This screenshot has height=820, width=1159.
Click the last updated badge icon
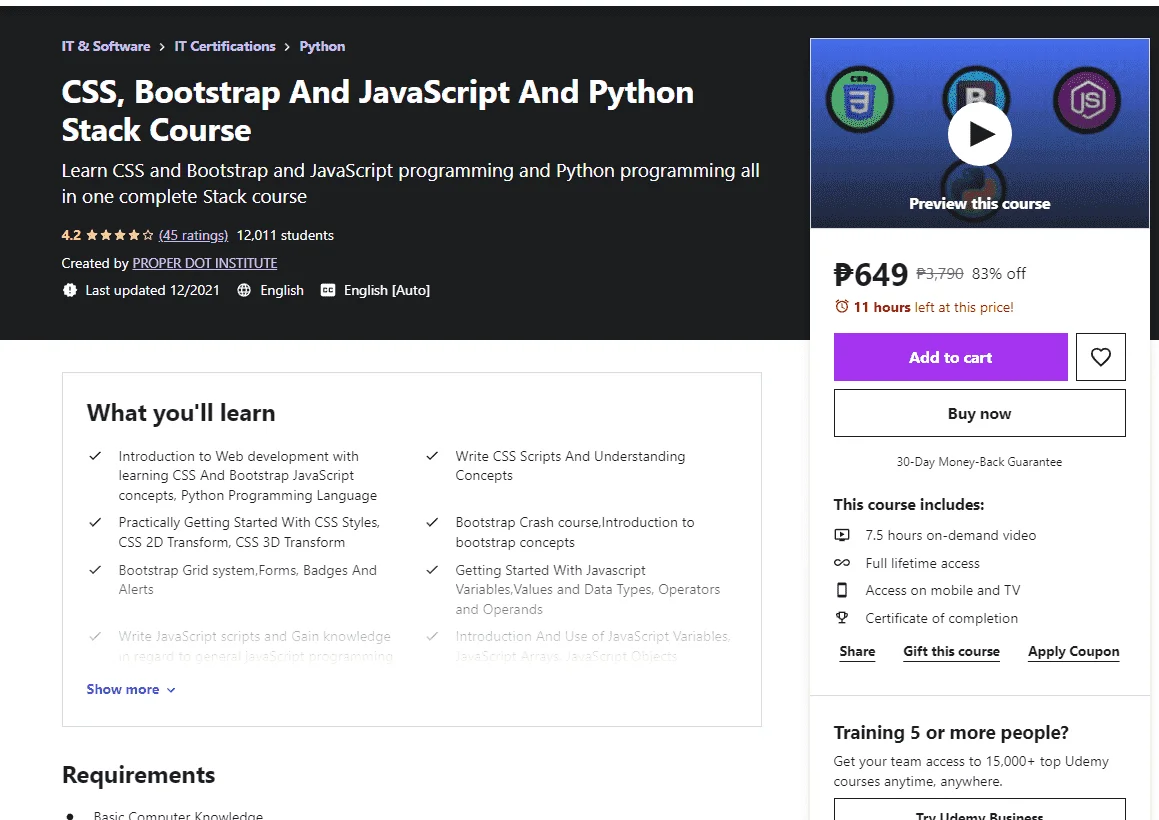pos(69,290)
